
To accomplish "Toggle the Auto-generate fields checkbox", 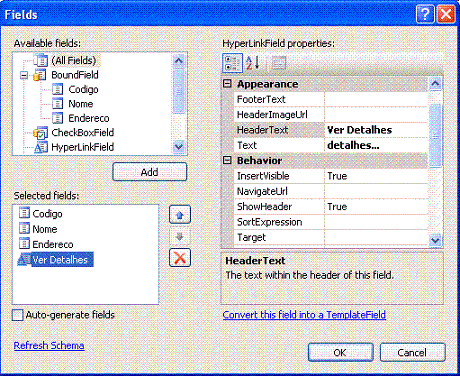I will (x=17, y=315).
